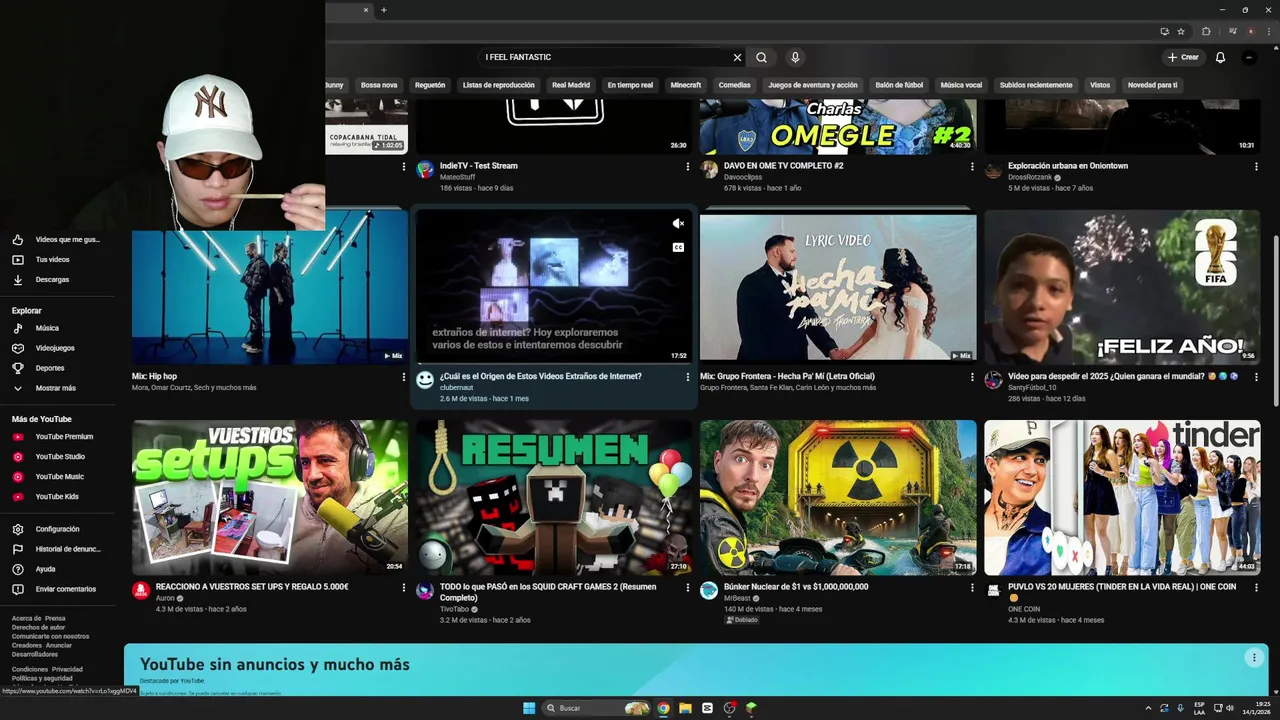Open the tinder PUVLO video thumbnail
Screen dimensions: 1280x720
1122,497
